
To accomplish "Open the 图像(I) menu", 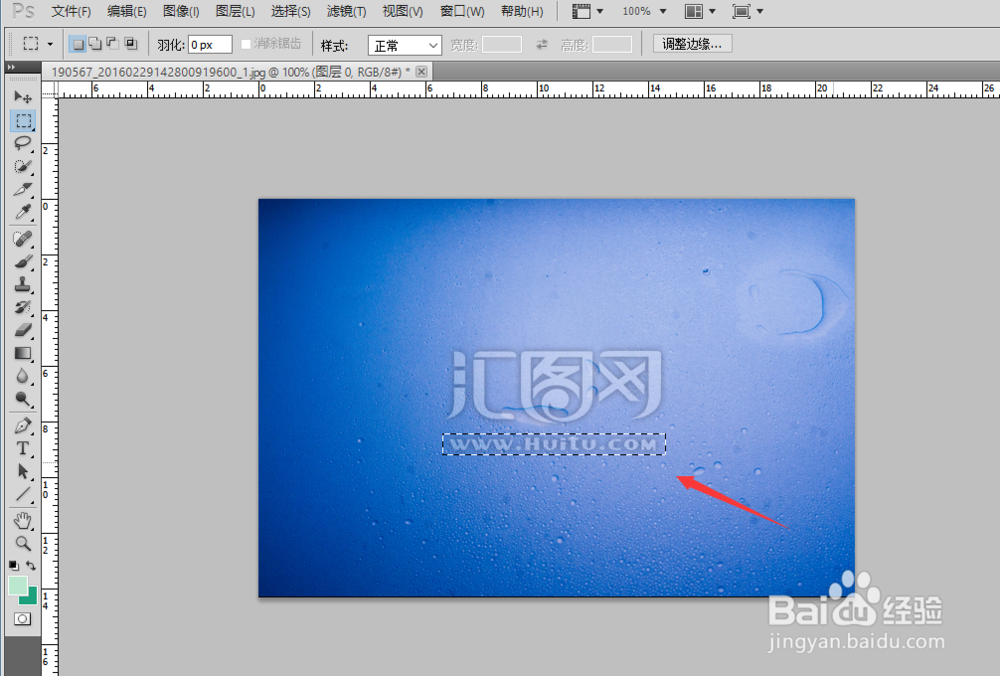I will 181,11.
